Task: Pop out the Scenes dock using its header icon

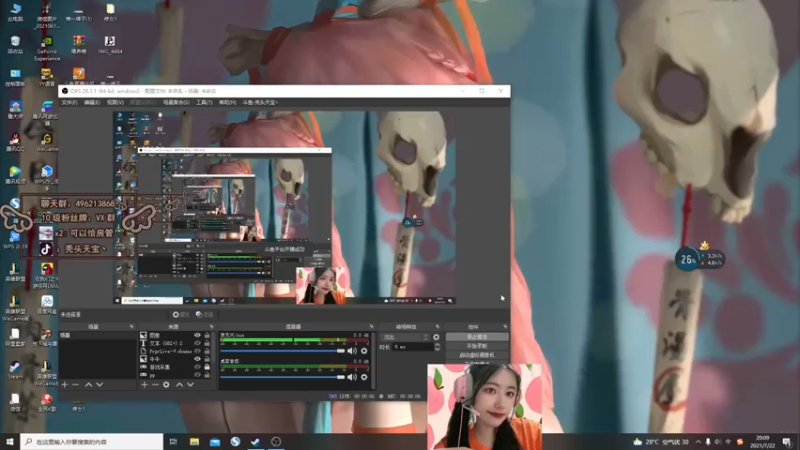Action: pyautogui.click(x=132, y=327)
